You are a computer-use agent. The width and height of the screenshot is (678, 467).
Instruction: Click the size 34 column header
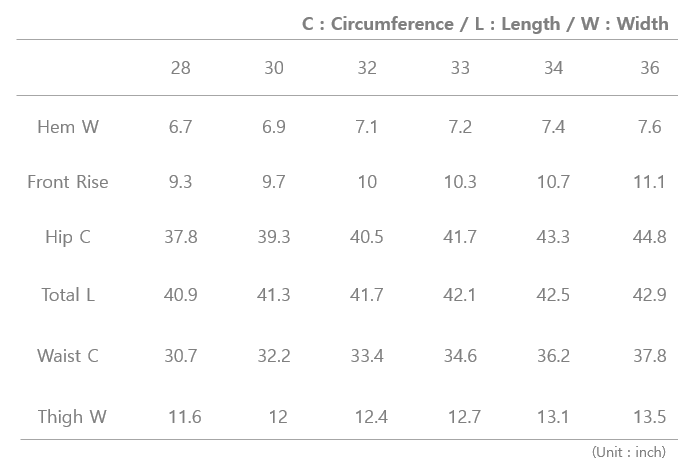coord(553,68)
